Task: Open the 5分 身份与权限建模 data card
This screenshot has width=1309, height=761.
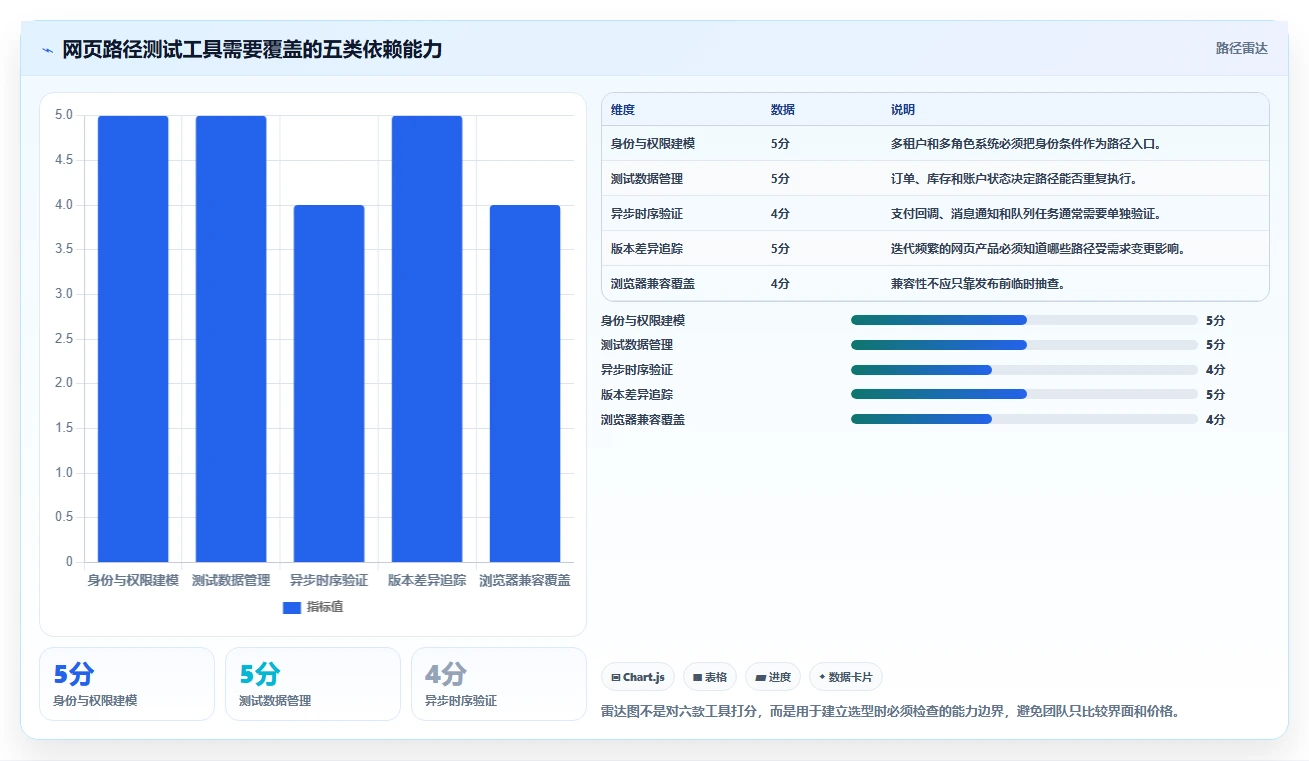Action: [x=127, y=684]
